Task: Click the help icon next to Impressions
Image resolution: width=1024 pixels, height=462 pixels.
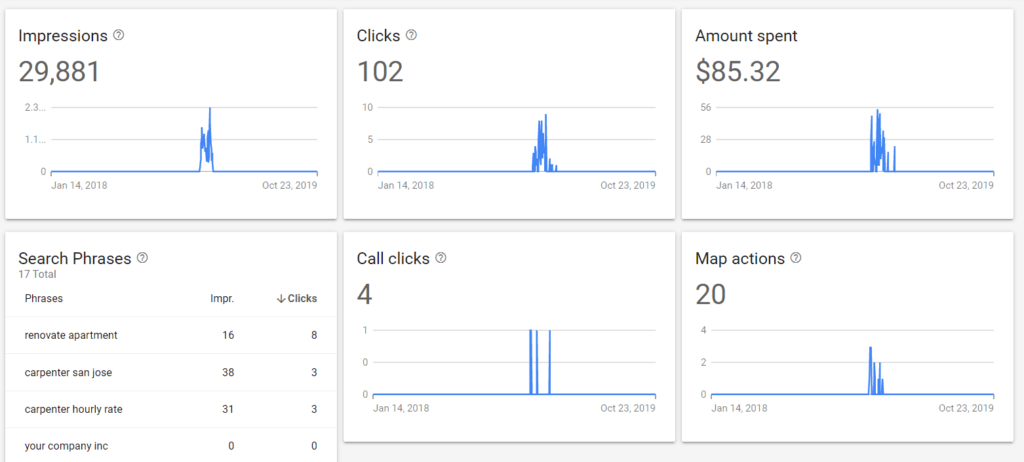Action: tap(119, 35)
